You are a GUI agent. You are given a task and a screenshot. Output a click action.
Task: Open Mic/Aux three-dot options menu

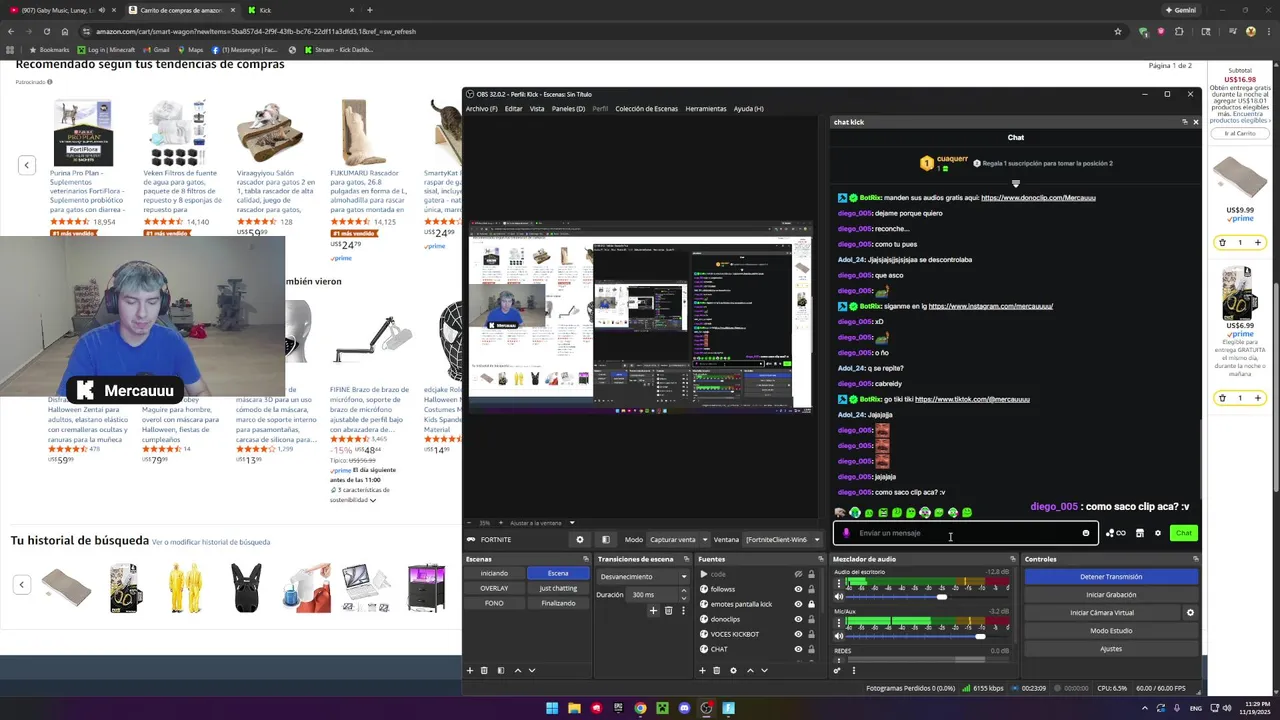[838, 622]
